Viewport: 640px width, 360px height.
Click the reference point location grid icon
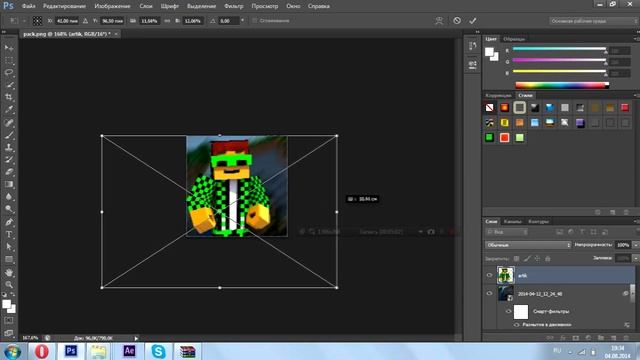tap(37, 20)
